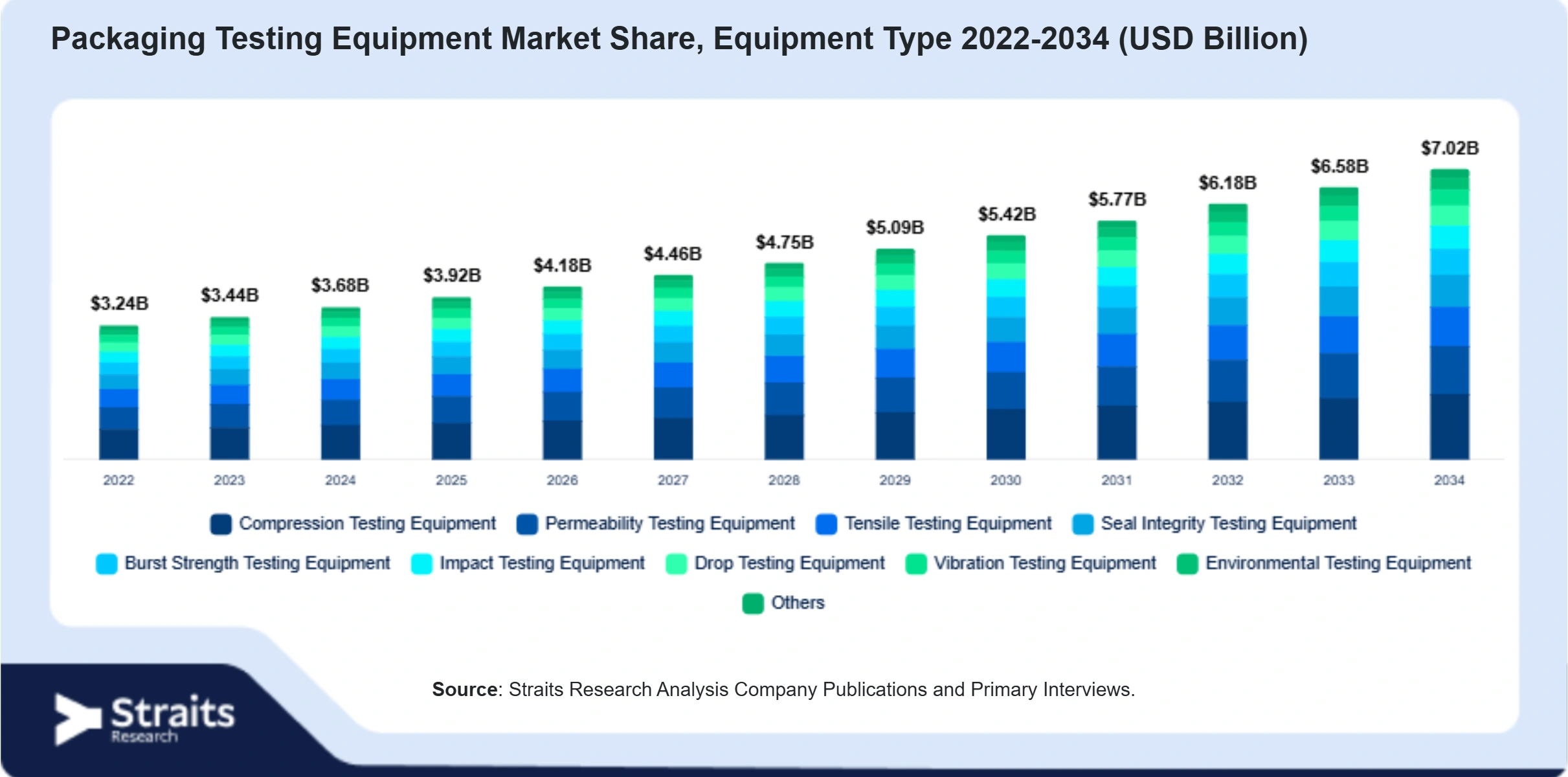Click the 2022 axis label
Viewport: 1568px width, 777px height.
coord(118,480)
